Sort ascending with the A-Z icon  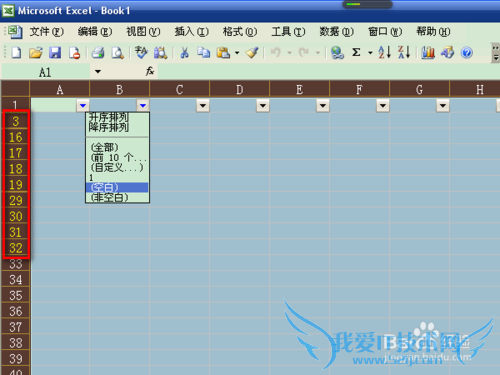[x=384, y=53]
